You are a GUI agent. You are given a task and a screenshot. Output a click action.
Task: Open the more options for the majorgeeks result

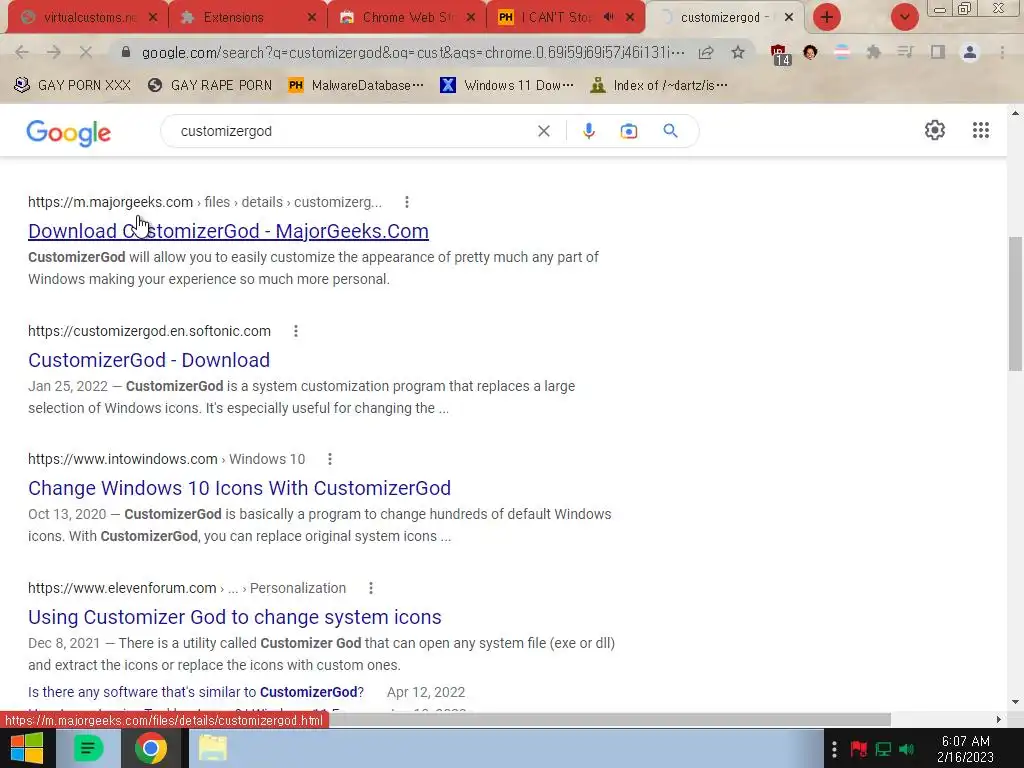407,202
